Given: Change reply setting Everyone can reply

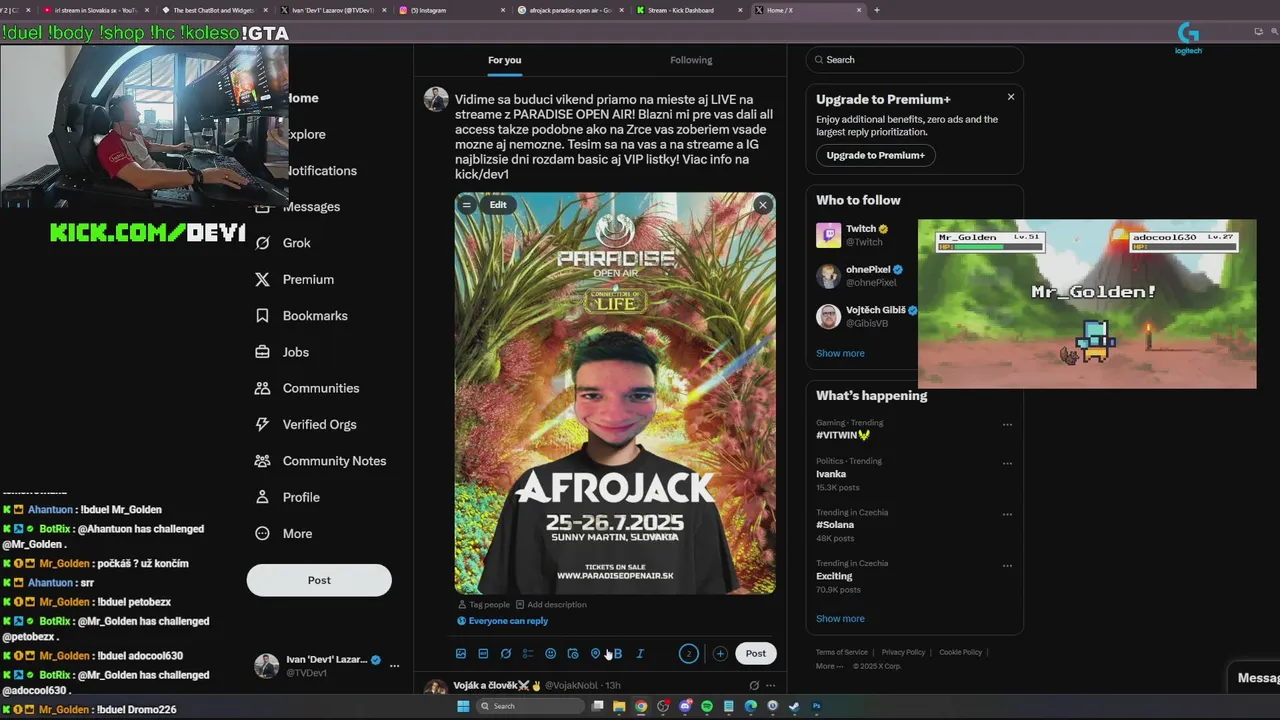Looking at the screenshot, I should (x=503, y=621).
